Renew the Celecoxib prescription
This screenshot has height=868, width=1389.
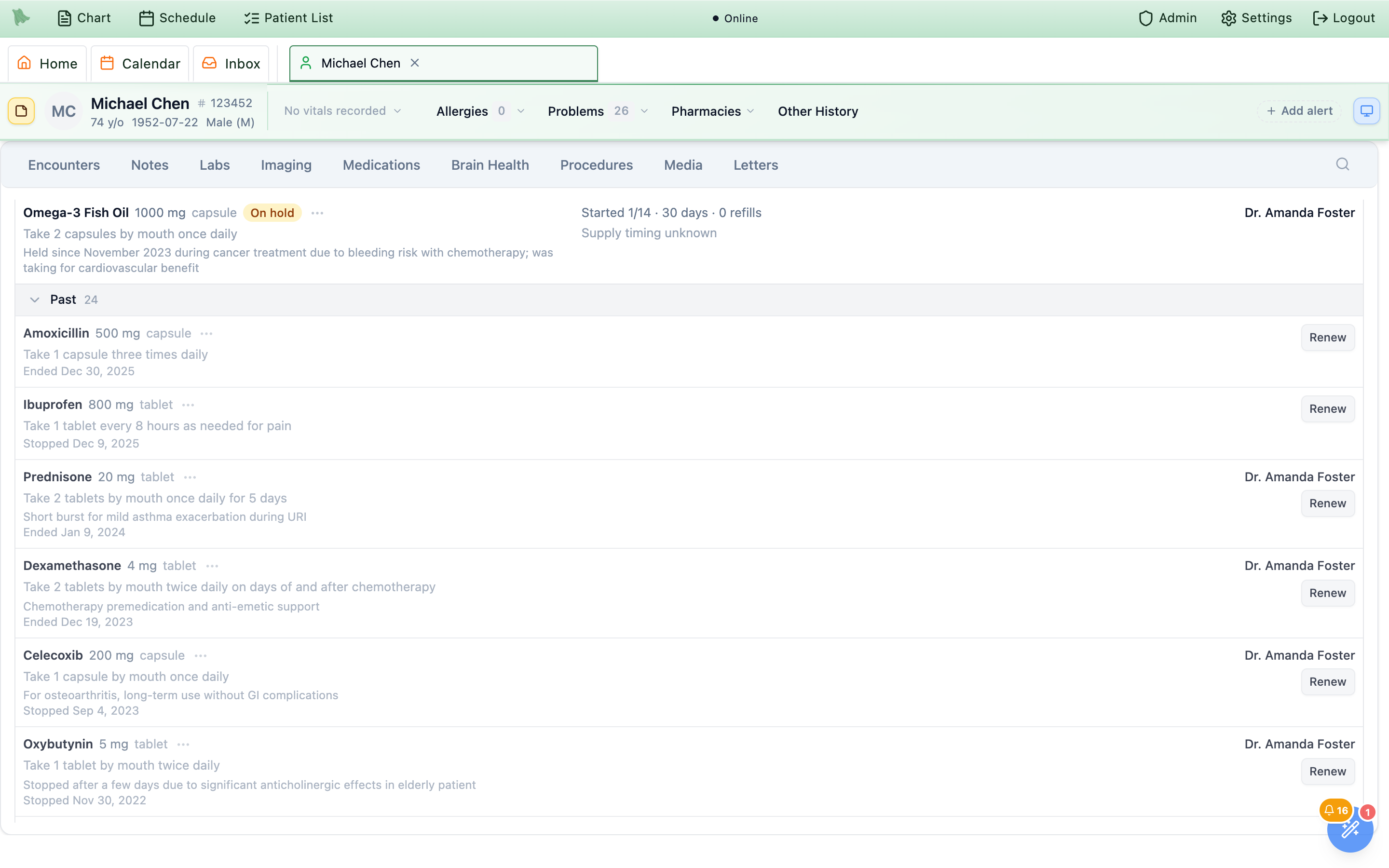coord(1328,681)
